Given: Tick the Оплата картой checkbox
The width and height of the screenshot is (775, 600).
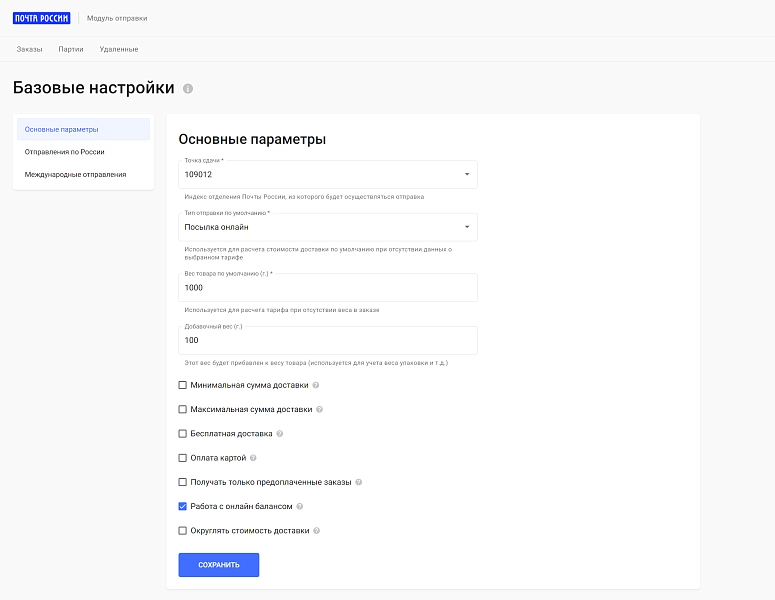Looking at the screenshot, I should point(182,458).
